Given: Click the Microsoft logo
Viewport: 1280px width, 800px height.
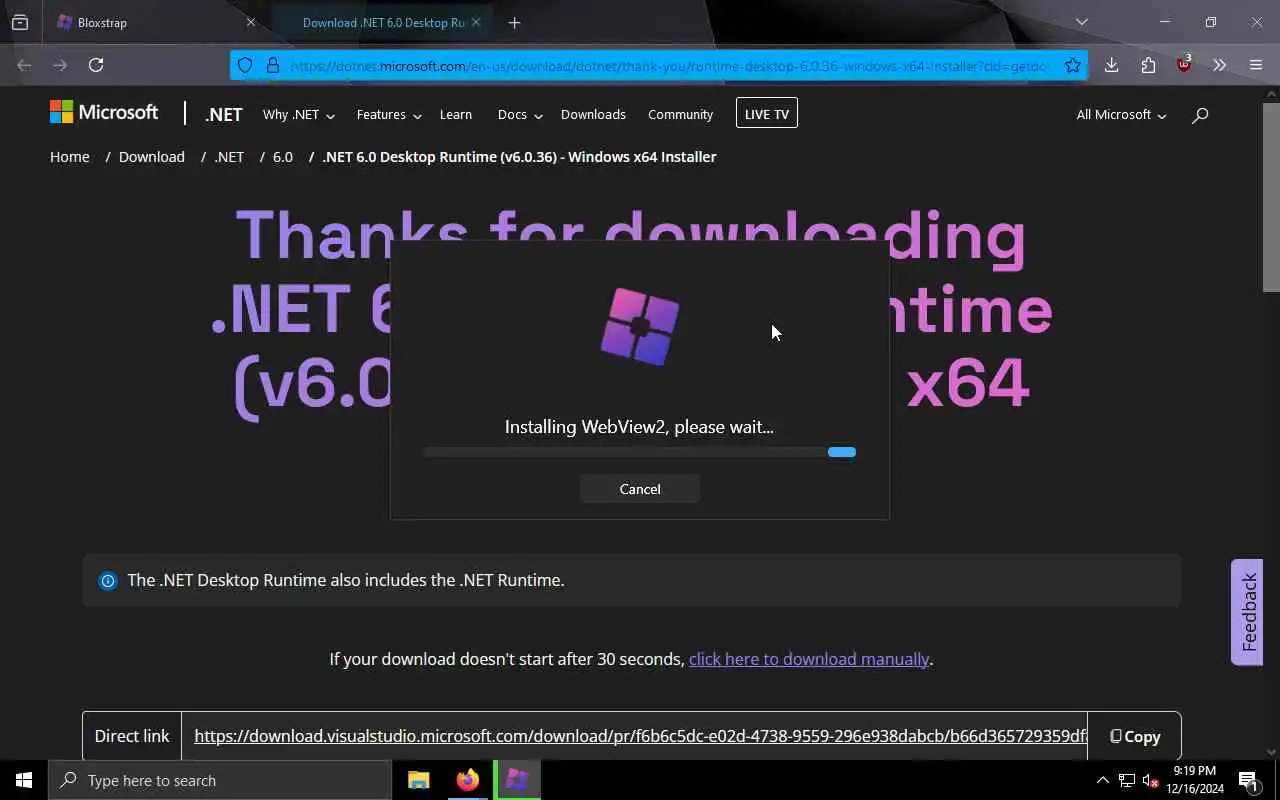Looking at the screenshot, I should (x=104, y=113).
